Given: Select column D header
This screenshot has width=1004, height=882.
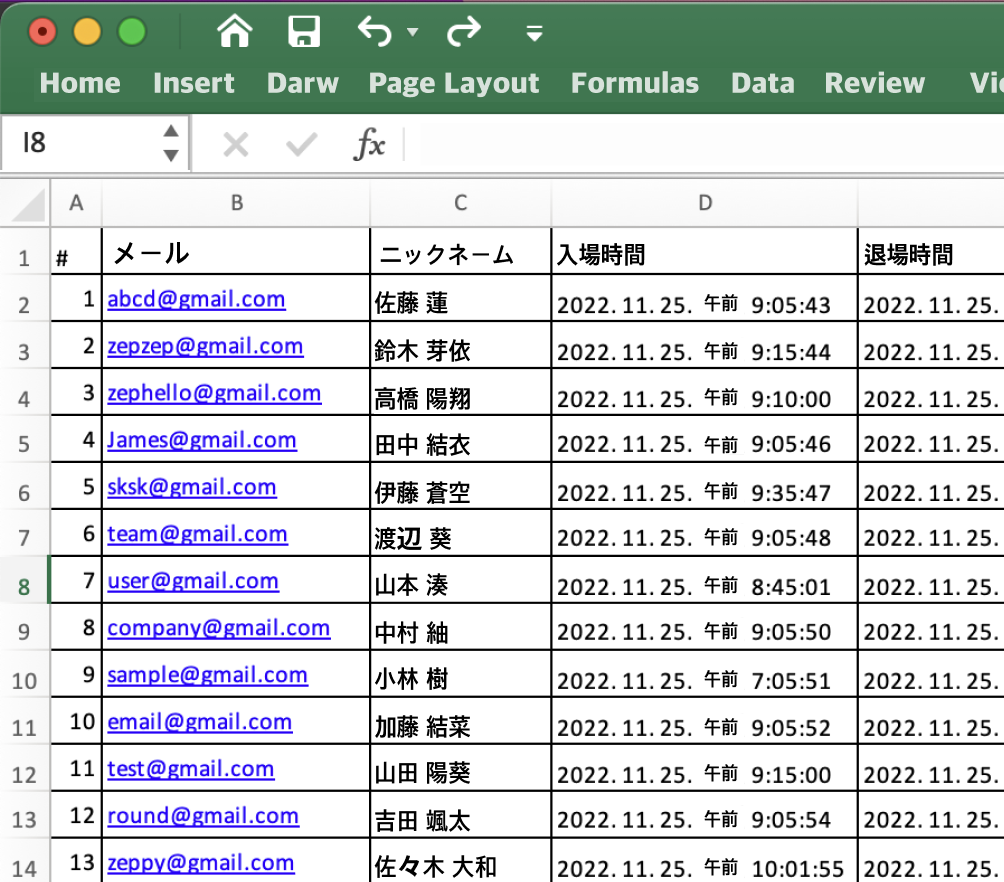Looking at the screenshot, I should pos(704,203).
